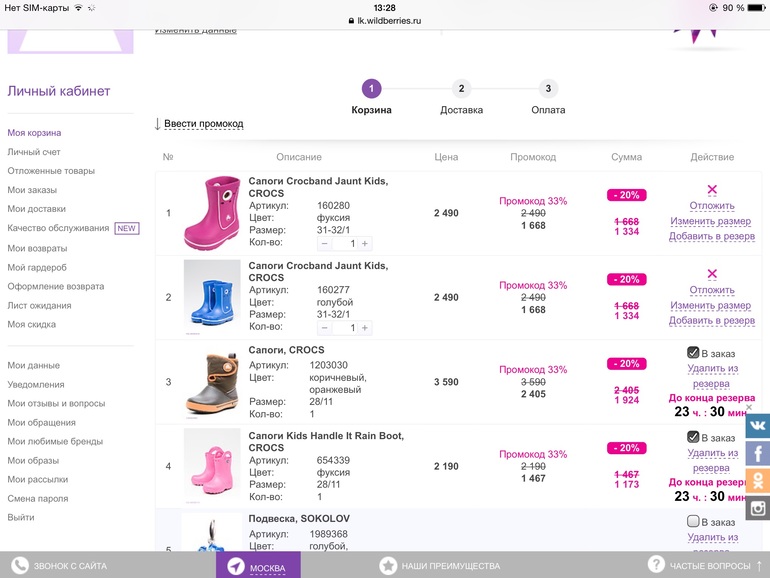Open 'Частые вопросы' question mark icon
Viewport: 770px width, 578px height.
click(656, 565)
